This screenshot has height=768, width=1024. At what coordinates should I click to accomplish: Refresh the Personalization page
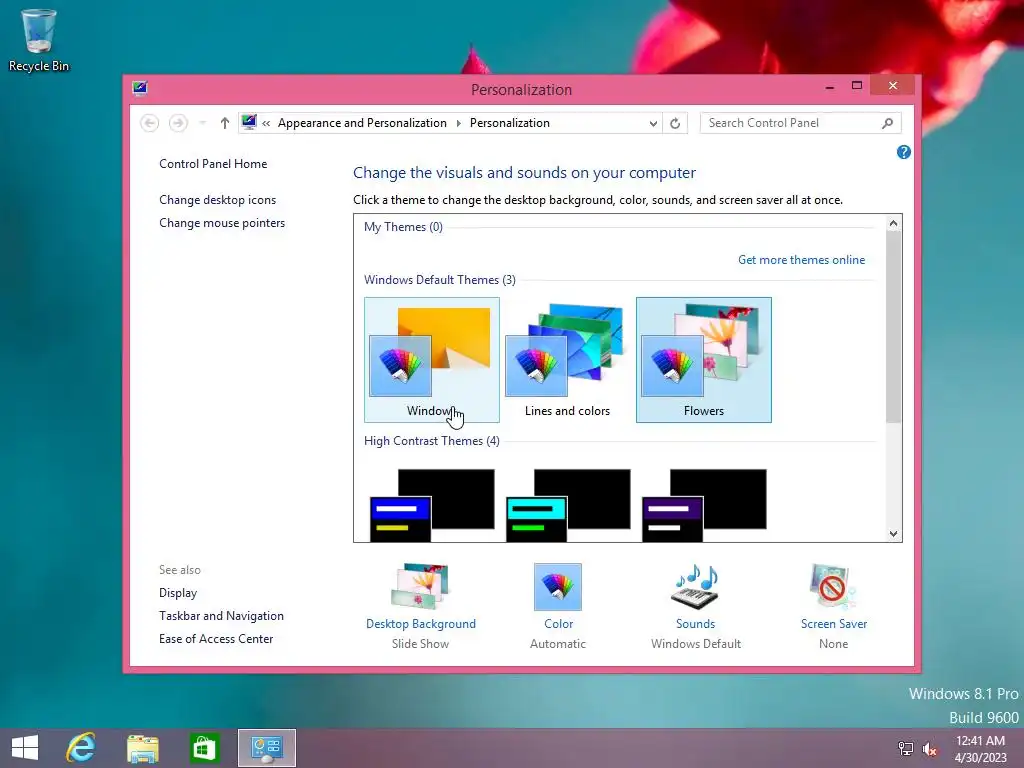(x=675, y=123)
